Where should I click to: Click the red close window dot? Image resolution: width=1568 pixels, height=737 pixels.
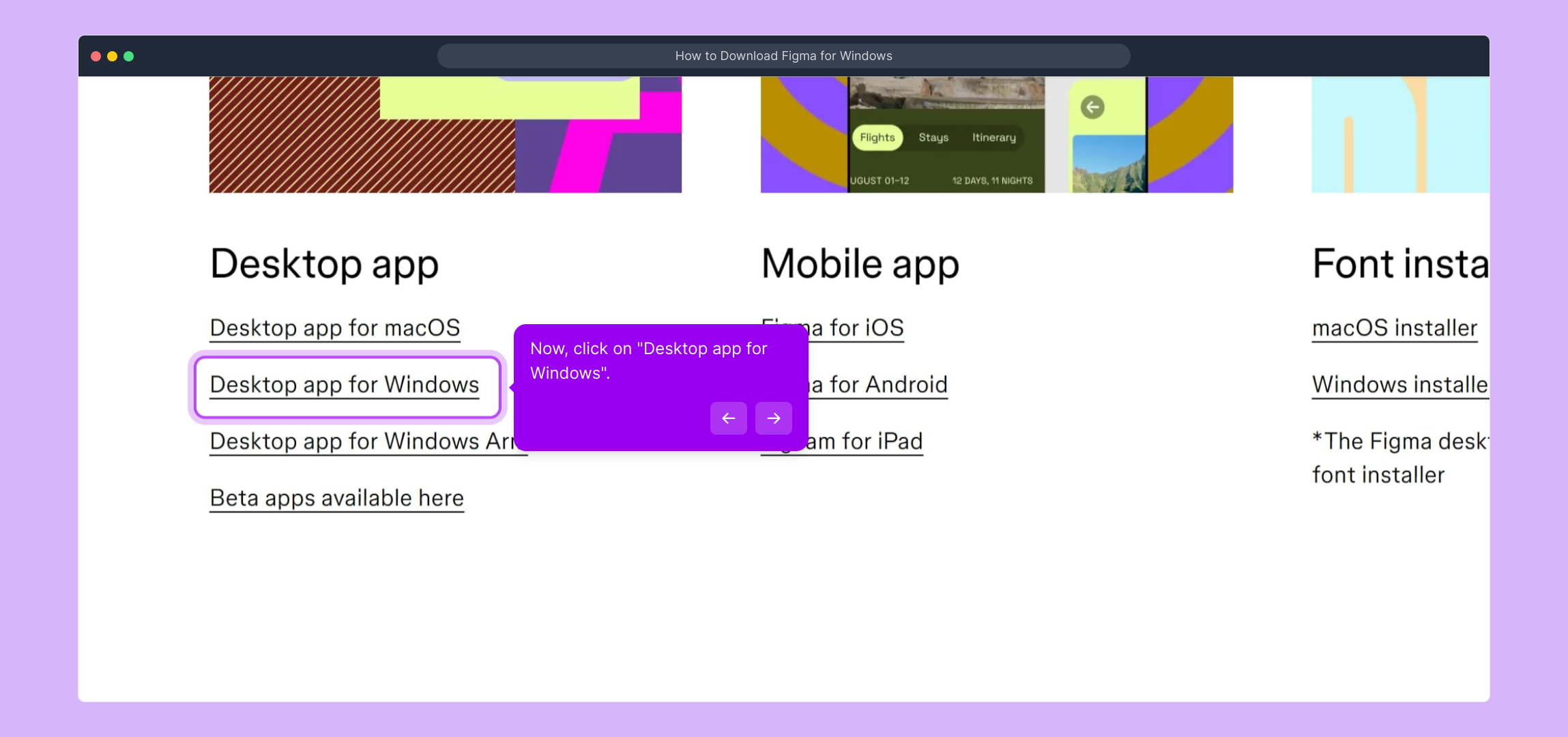(x=96, y=57)
